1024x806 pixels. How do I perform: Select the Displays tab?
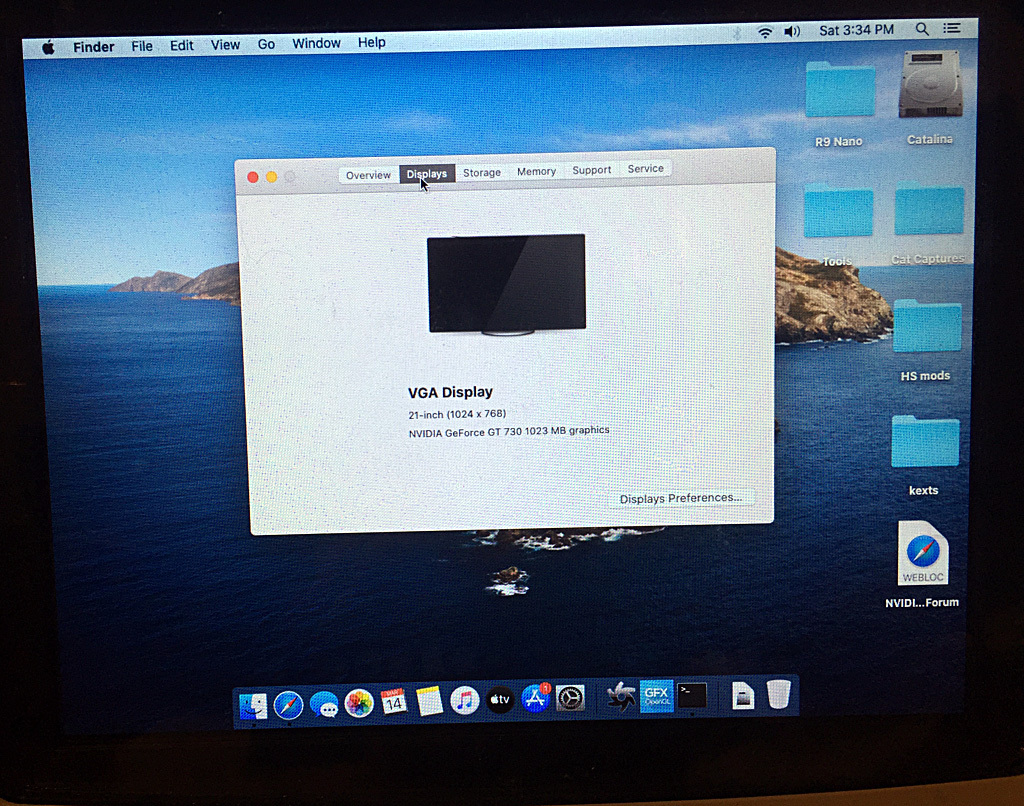click(426, 174)
